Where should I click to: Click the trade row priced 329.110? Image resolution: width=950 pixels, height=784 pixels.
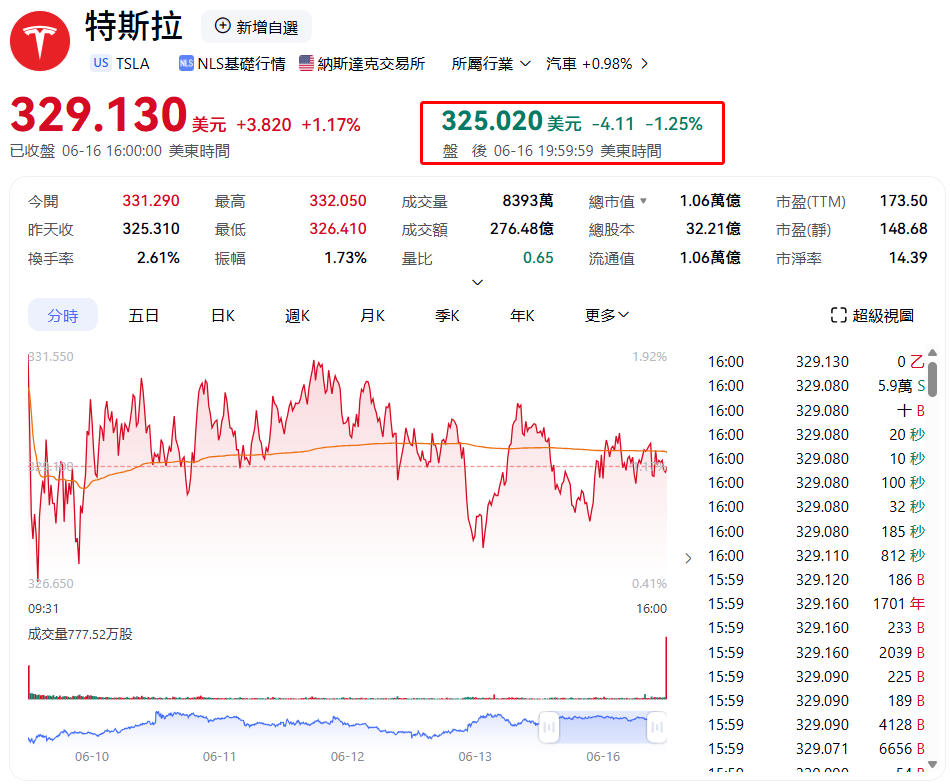pyautogui.click(x=816, y=556)
